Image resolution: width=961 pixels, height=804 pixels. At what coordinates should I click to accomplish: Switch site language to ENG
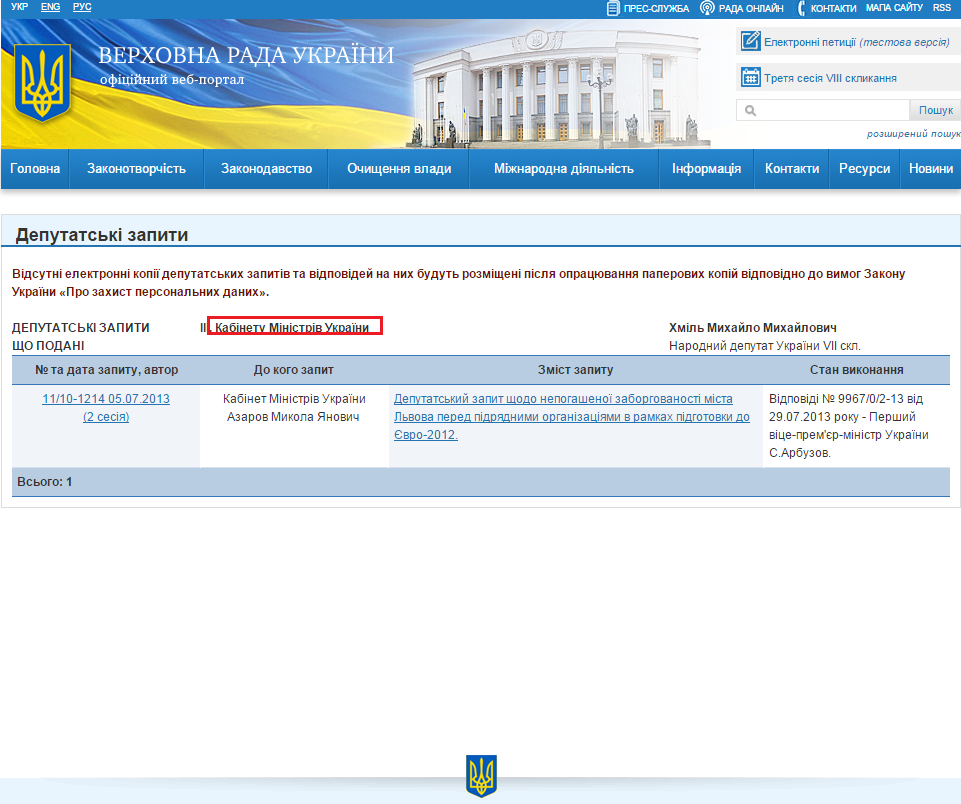48,7
